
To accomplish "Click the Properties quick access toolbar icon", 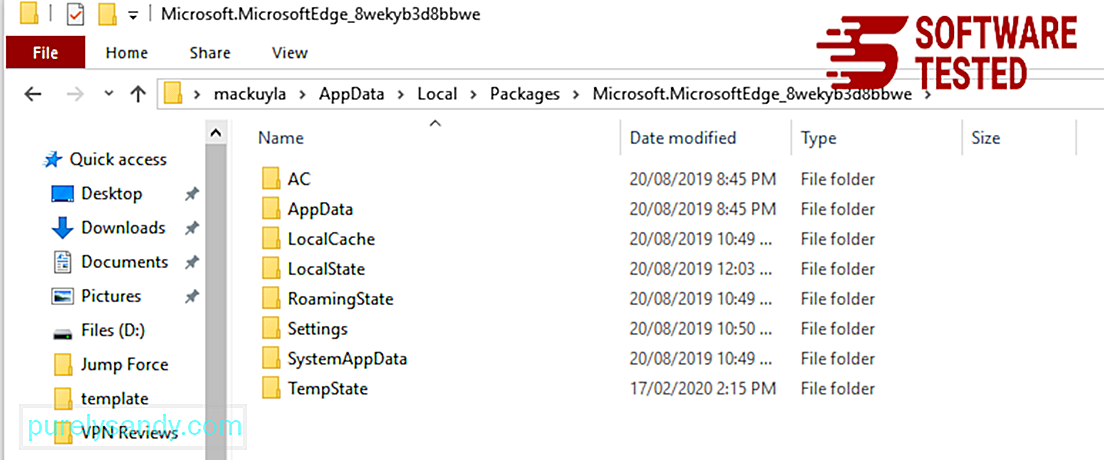I will pos(75,14).
